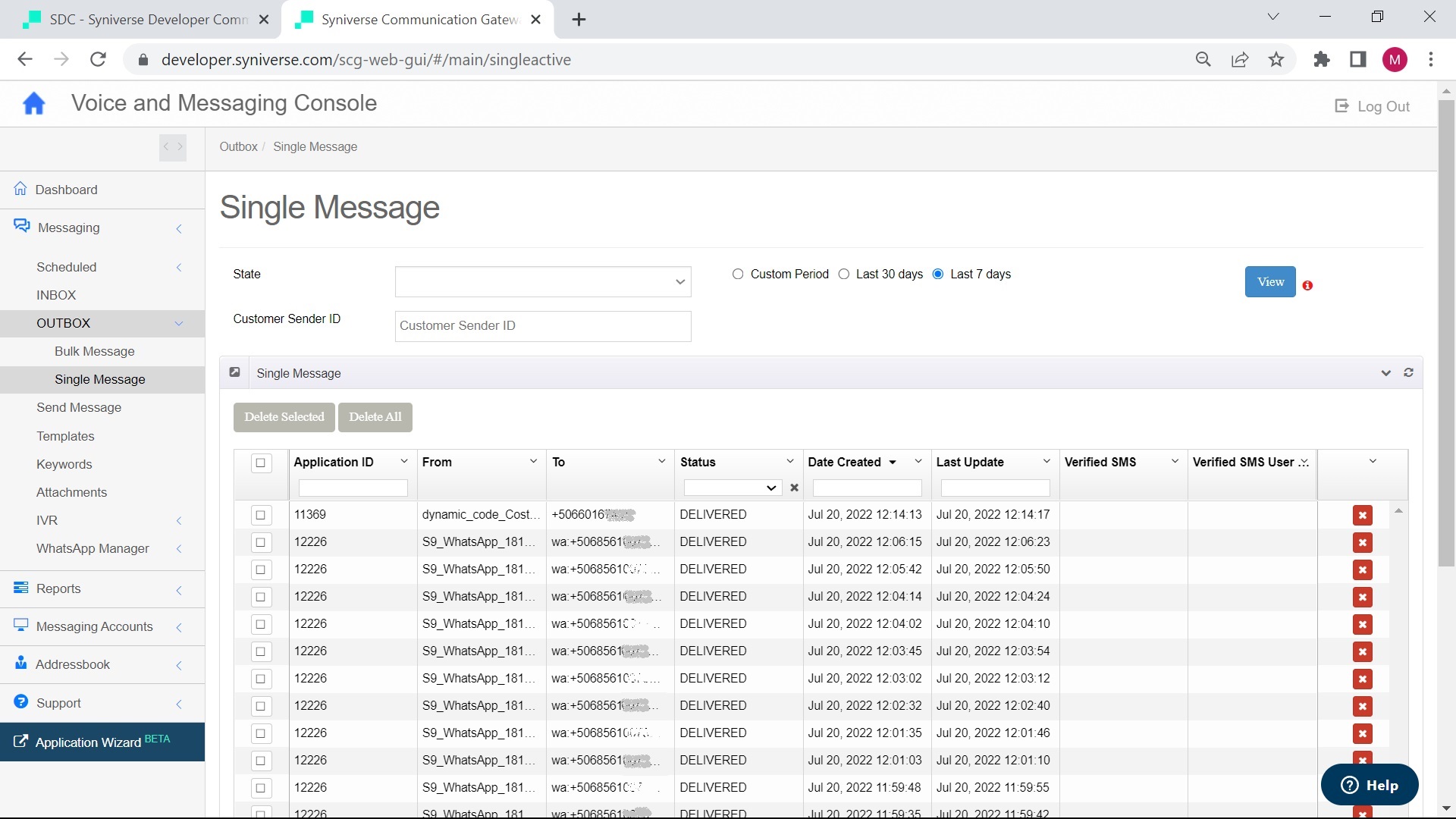Click the red info icon beside View

(1307, 286)
